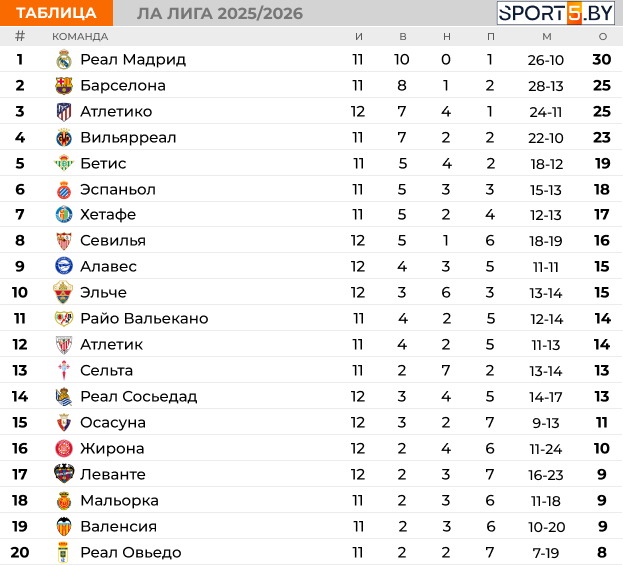Click the Real Madrid club crest
This screenshot has height=565, width=623.
64,60
